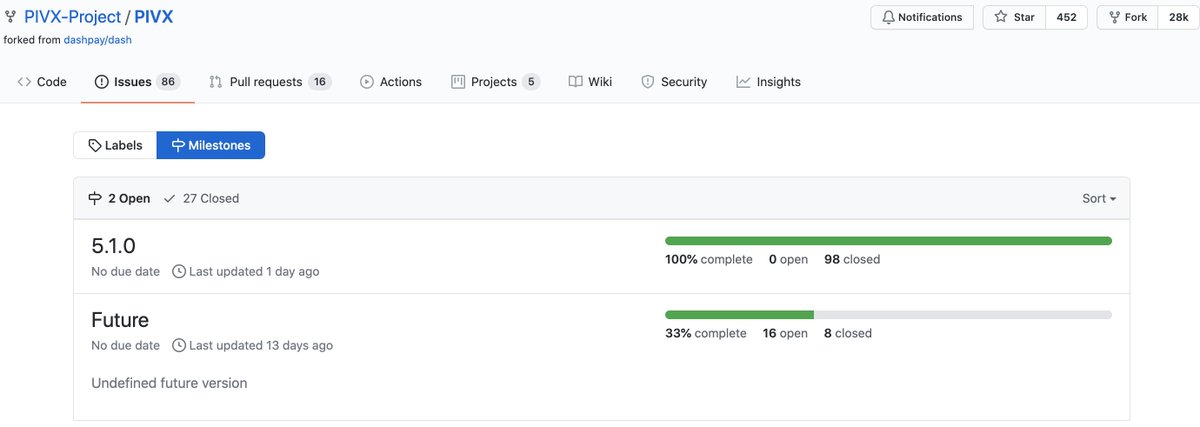Click the 5.1.0 milestone progress bar

point(888,240)
